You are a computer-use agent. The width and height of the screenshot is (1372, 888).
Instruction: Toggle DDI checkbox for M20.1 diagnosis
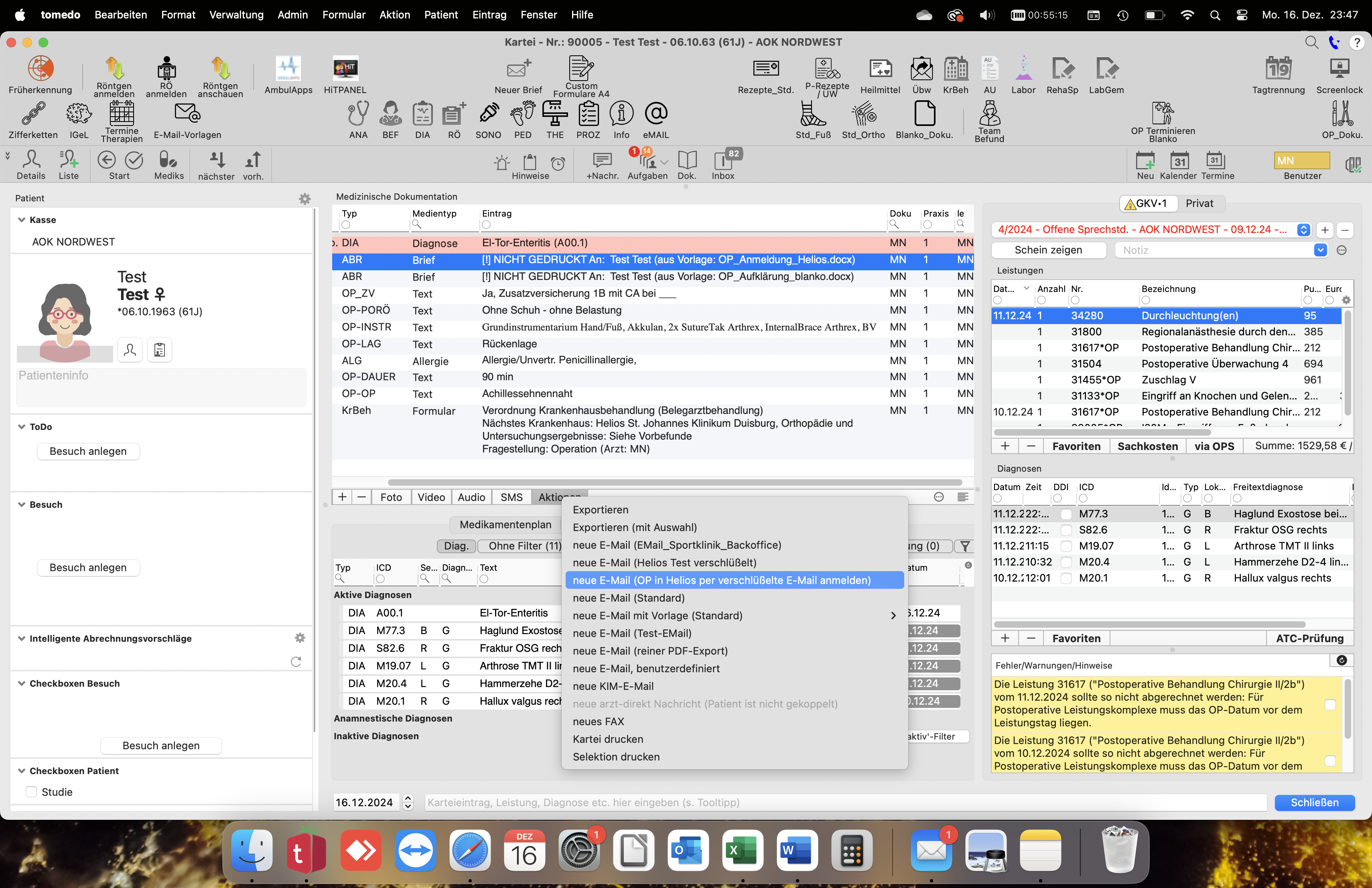1066,578
